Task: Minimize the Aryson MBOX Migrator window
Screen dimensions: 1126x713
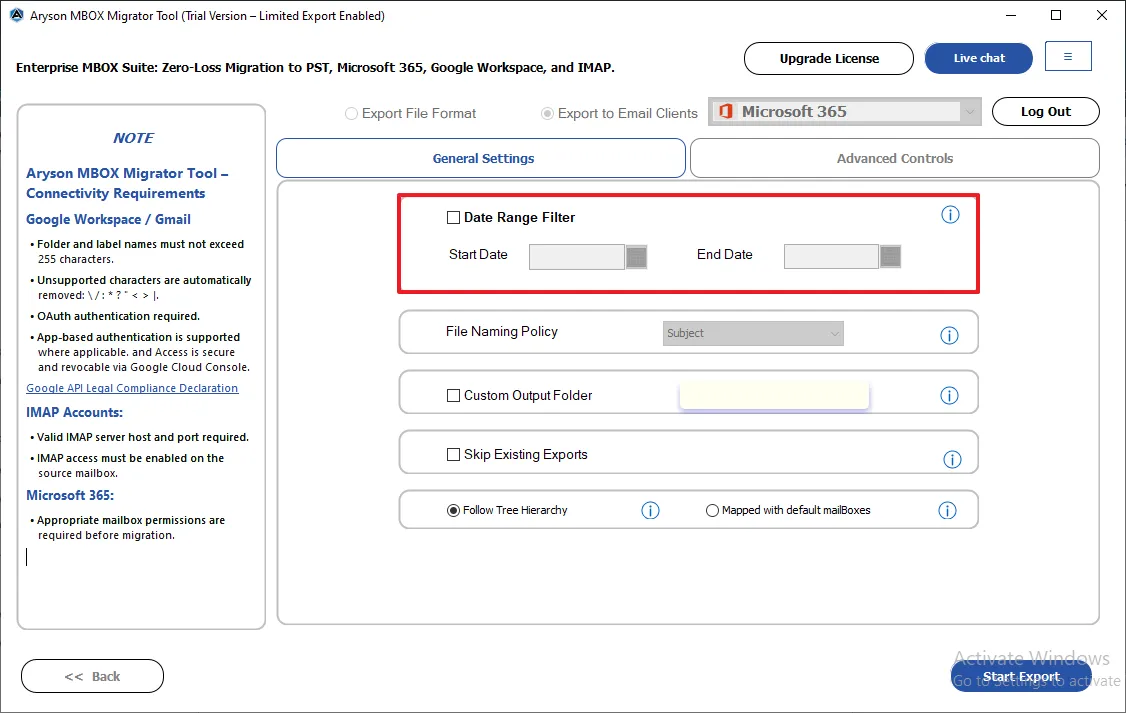Action: [x=1011, y=15]
